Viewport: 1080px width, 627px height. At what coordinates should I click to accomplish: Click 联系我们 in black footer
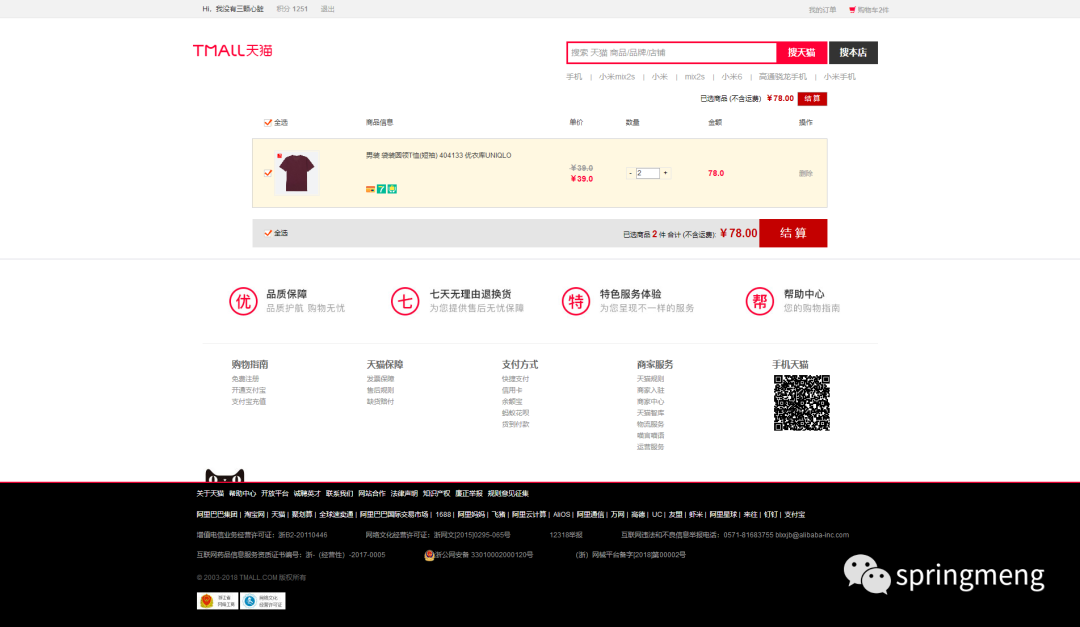click(x=340, y=493)
